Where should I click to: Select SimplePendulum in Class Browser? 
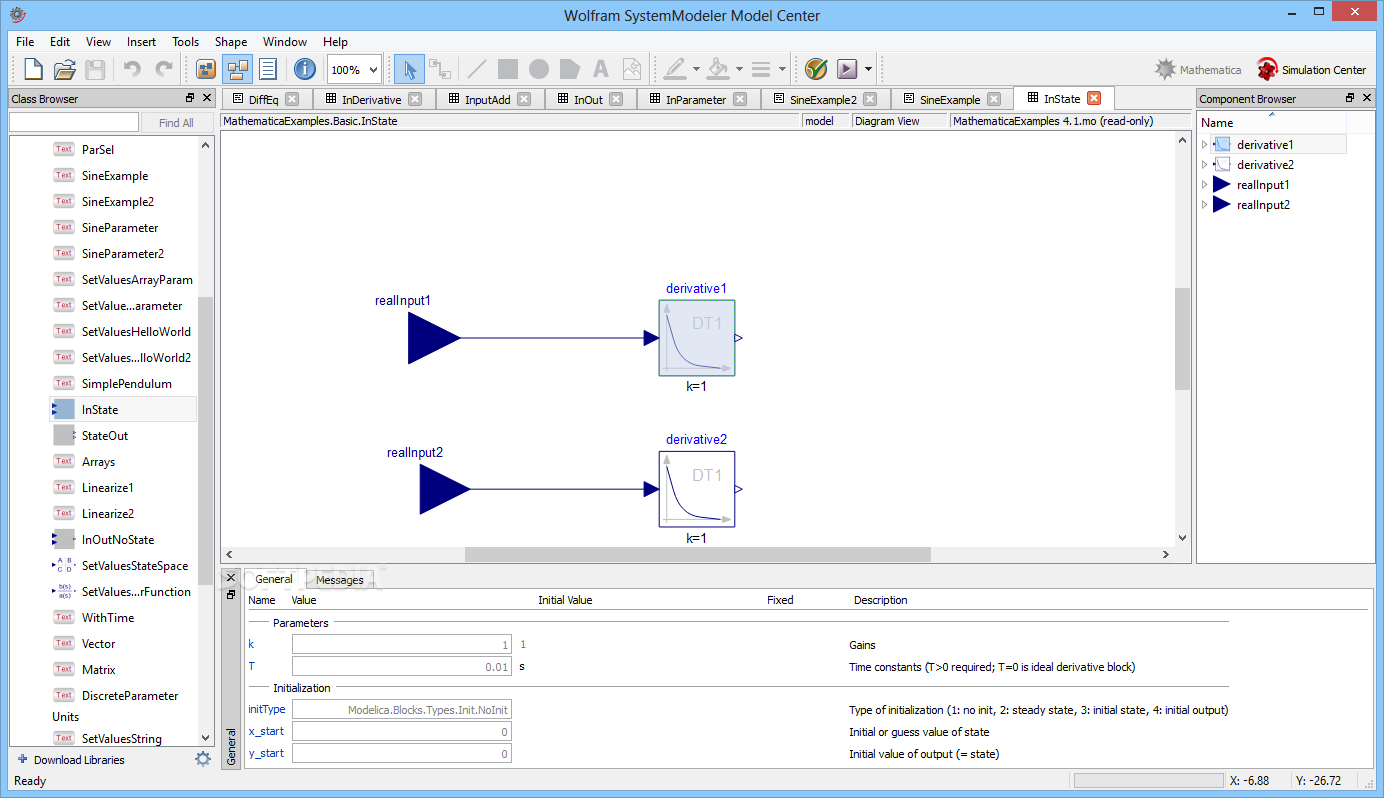(x=126, y=384)
